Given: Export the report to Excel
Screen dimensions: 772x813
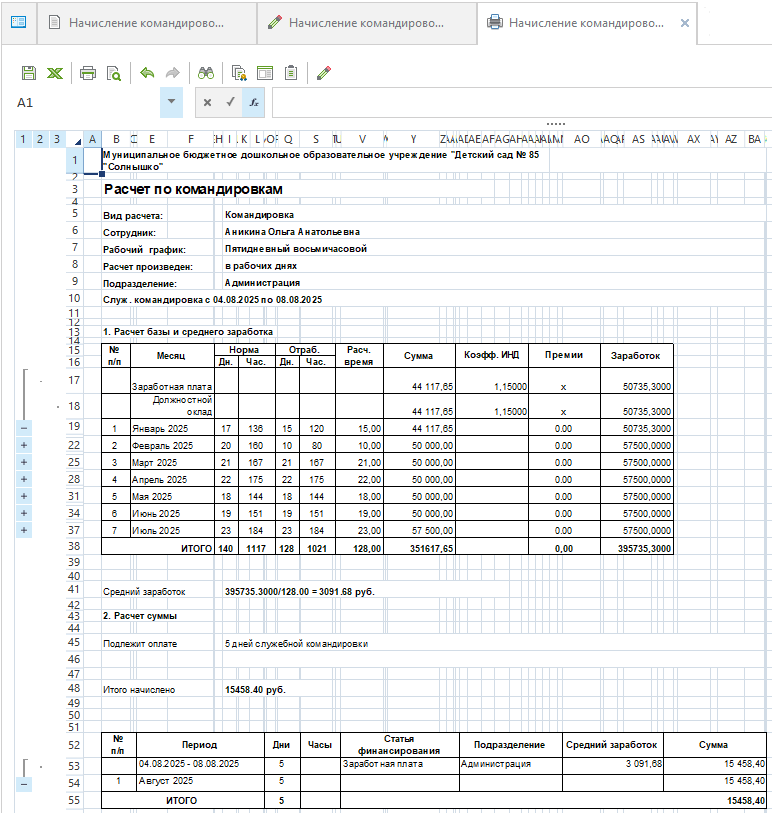Looking at the screenshot, I should click(55, 73).
